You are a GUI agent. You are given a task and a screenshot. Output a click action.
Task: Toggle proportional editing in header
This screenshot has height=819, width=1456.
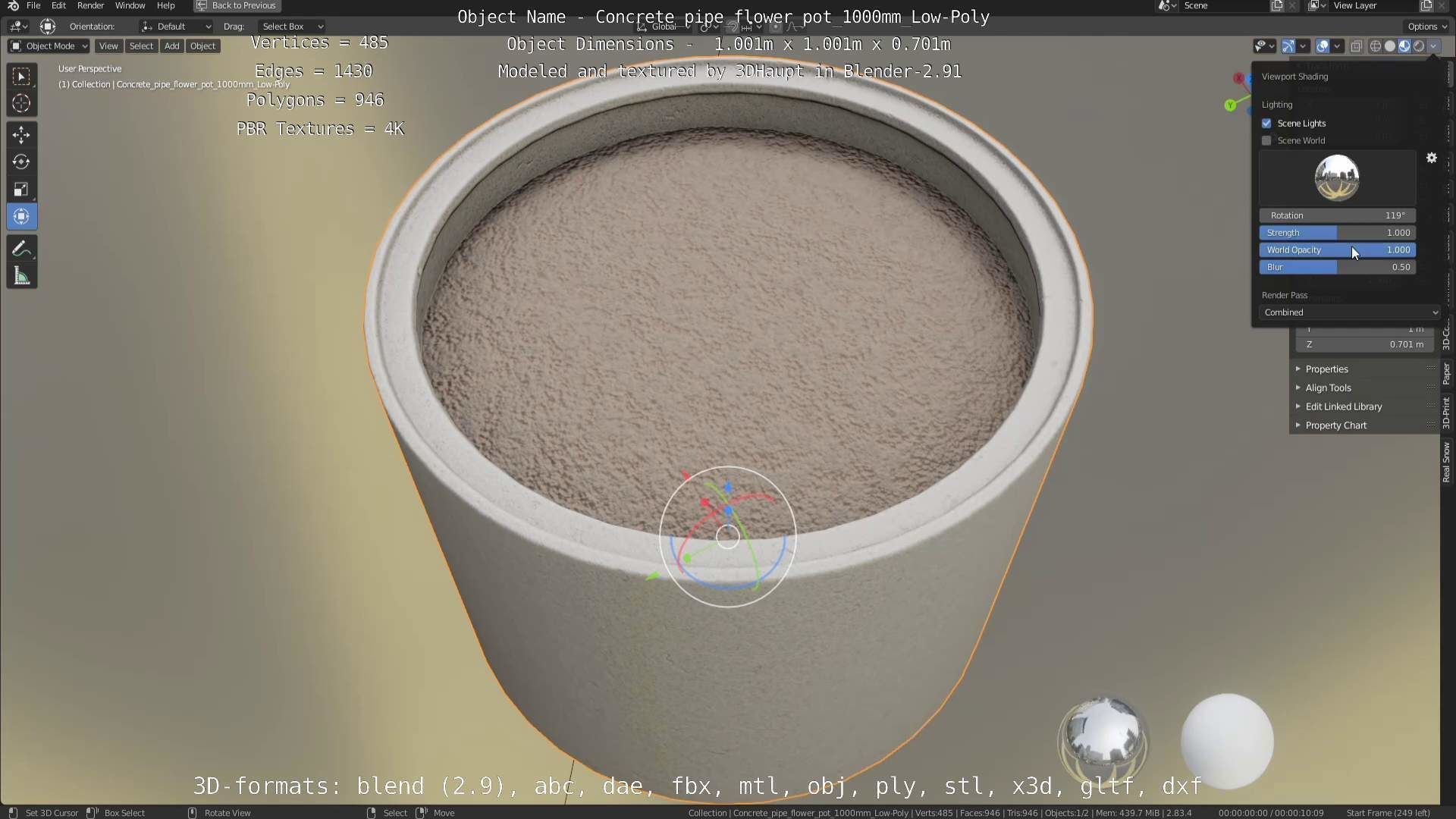pyautogui.click(x=775, y=27)
